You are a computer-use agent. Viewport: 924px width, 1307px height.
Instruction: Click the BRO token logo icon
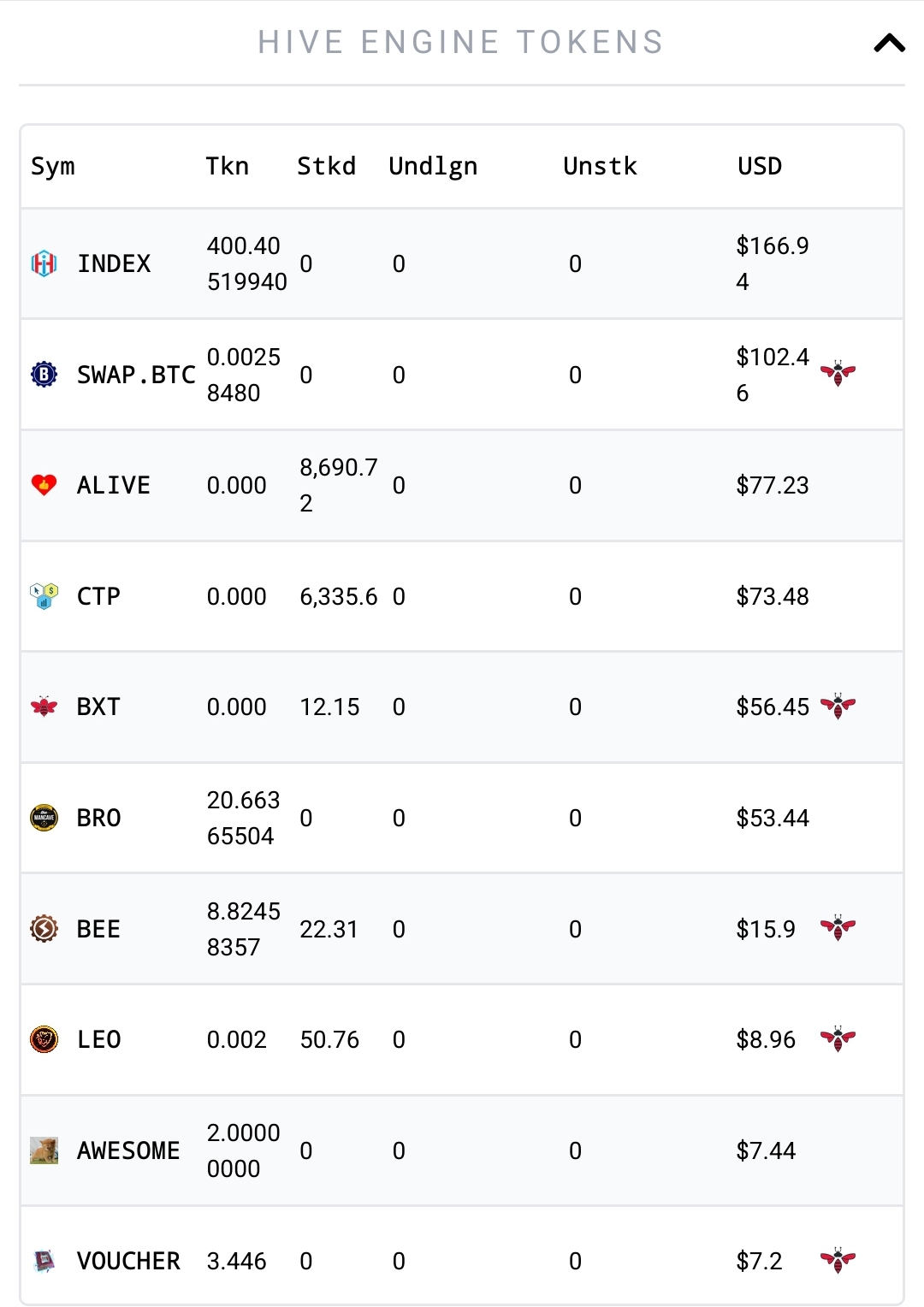pos(44,818)
